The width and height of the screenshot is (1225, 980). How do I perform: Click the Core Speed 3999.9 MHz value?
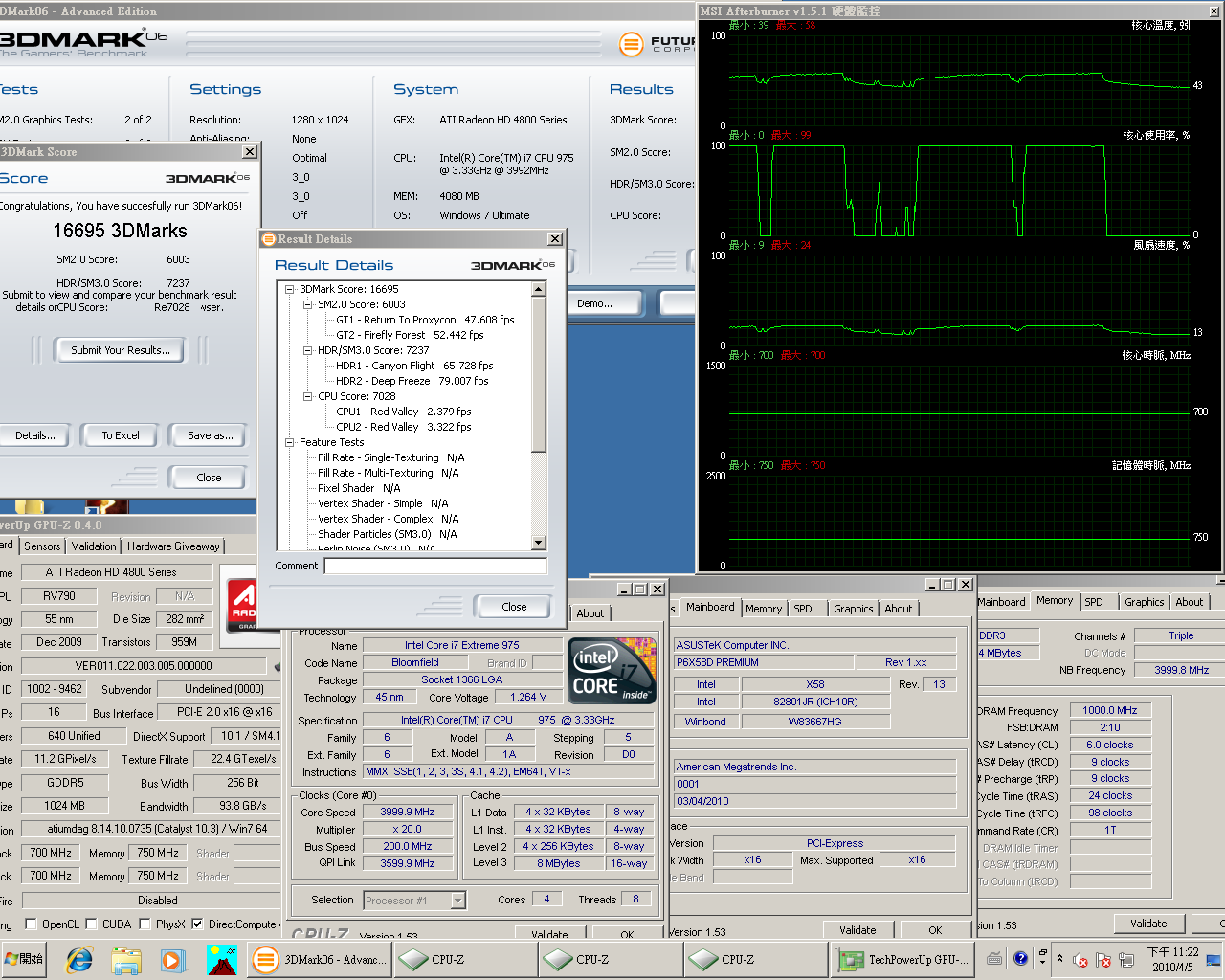click(x=407, y=812)
